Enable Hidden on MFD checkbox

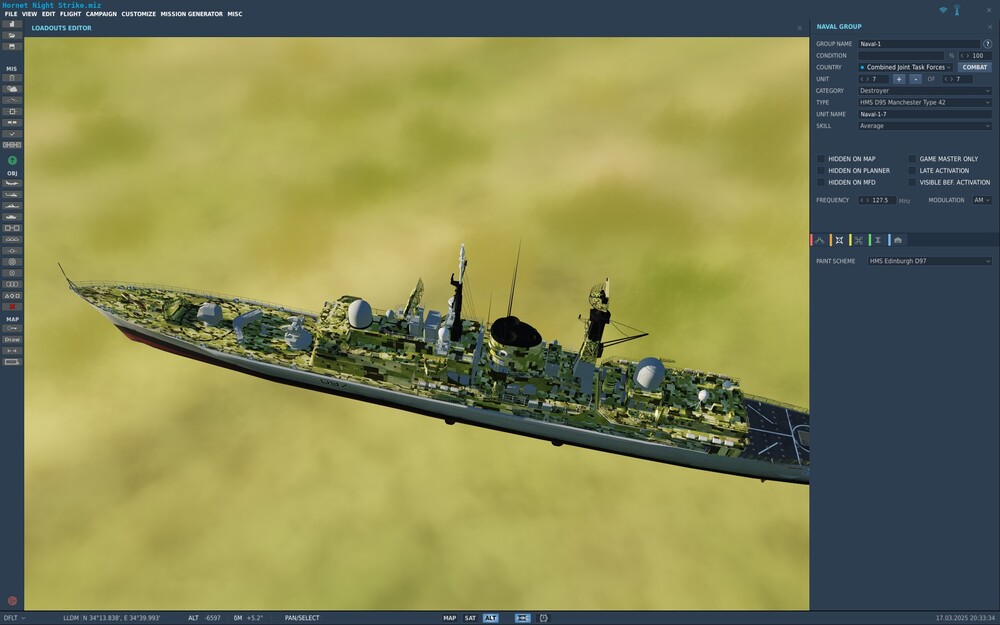[x=821, y=182]
